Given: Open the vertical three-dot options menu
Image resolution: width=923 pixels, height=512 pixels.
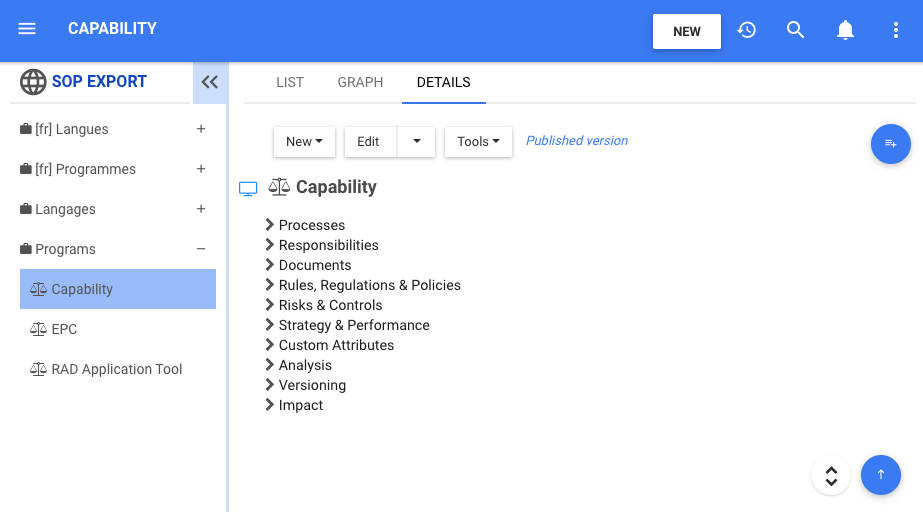Looking at the screenshot, I should point(896,30).
